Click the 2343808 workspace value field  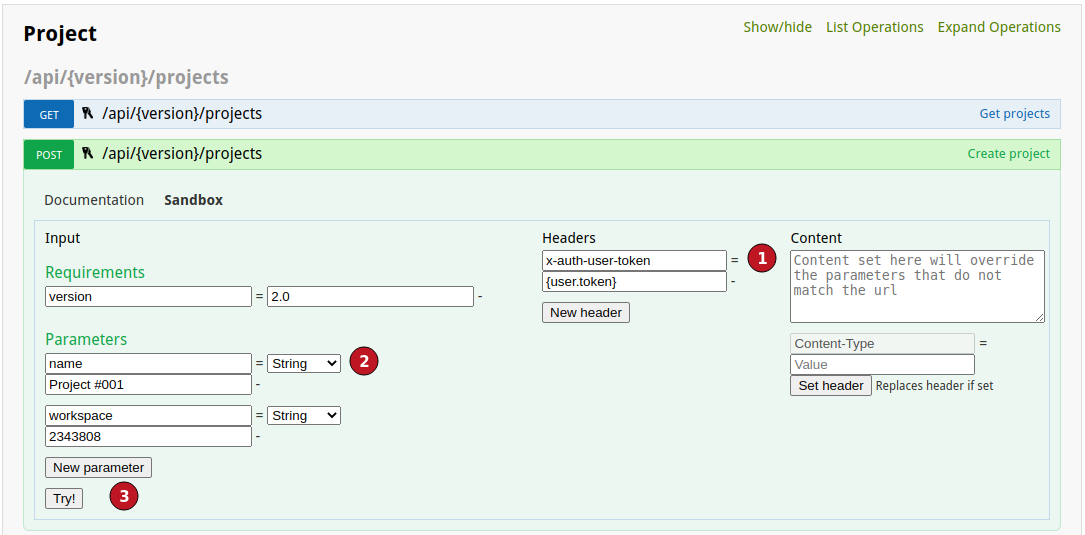(148, 437)
